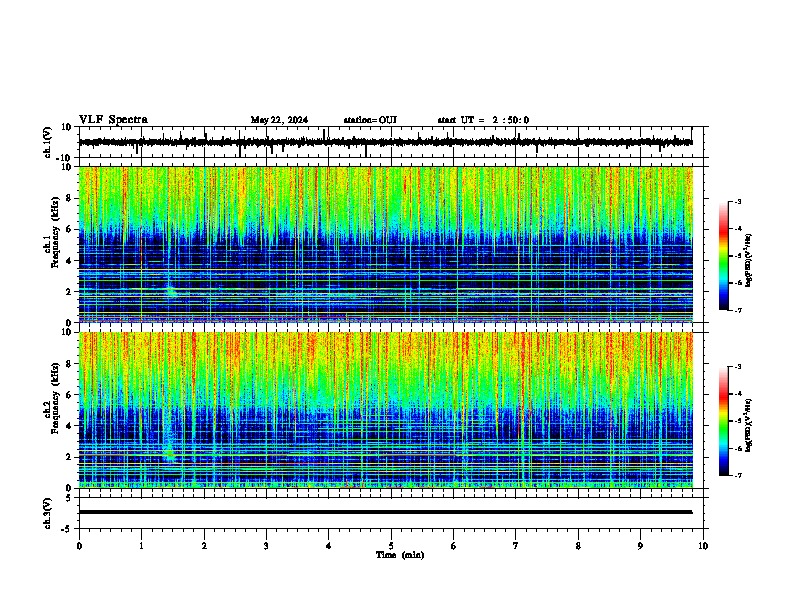The image size is (792, 612).
Task: Select the date text "May 22, 2024"
Action: (279, 120)
